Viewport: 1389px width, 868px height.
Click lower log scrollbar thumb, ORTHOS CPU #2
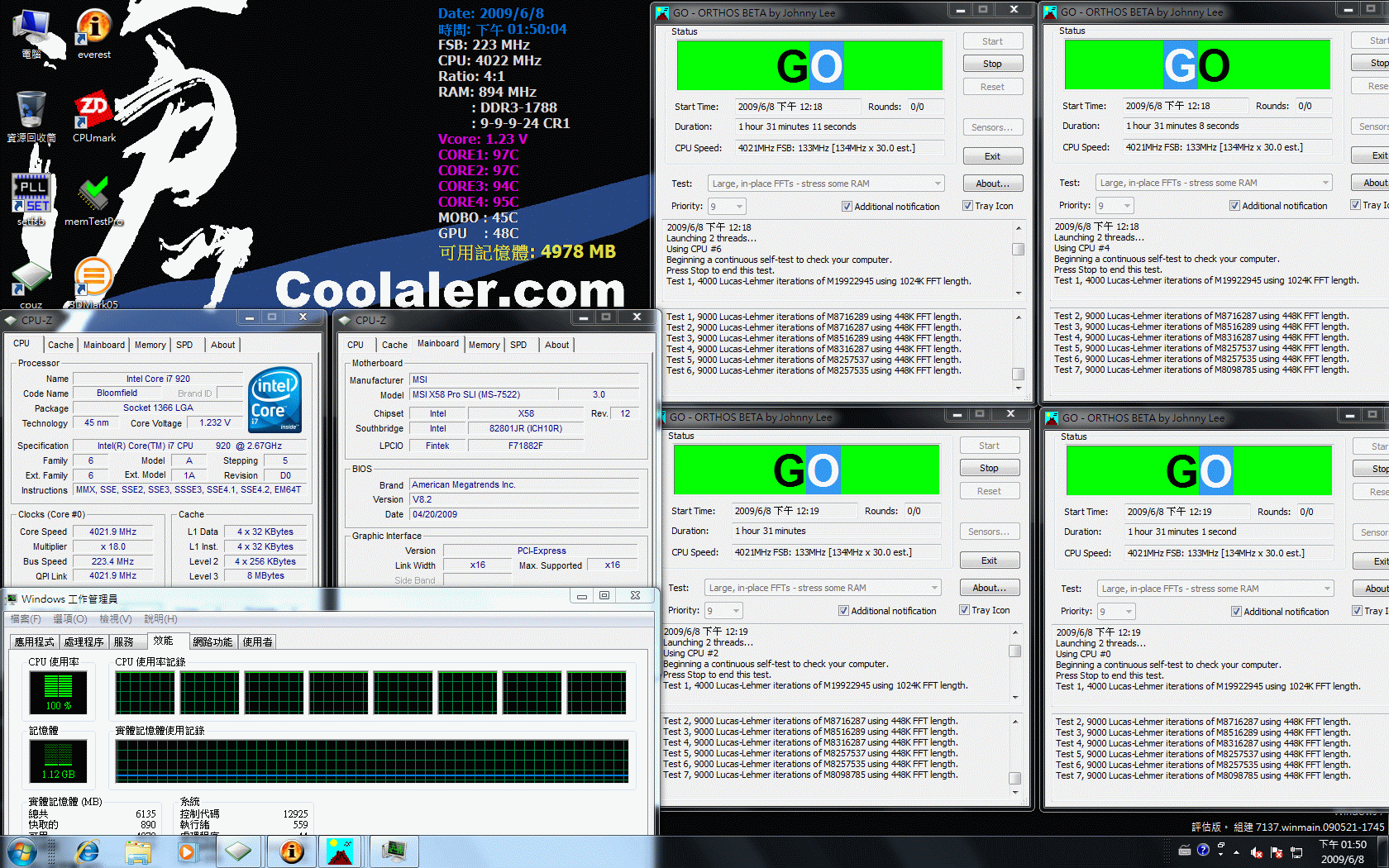pos(1015,778)
